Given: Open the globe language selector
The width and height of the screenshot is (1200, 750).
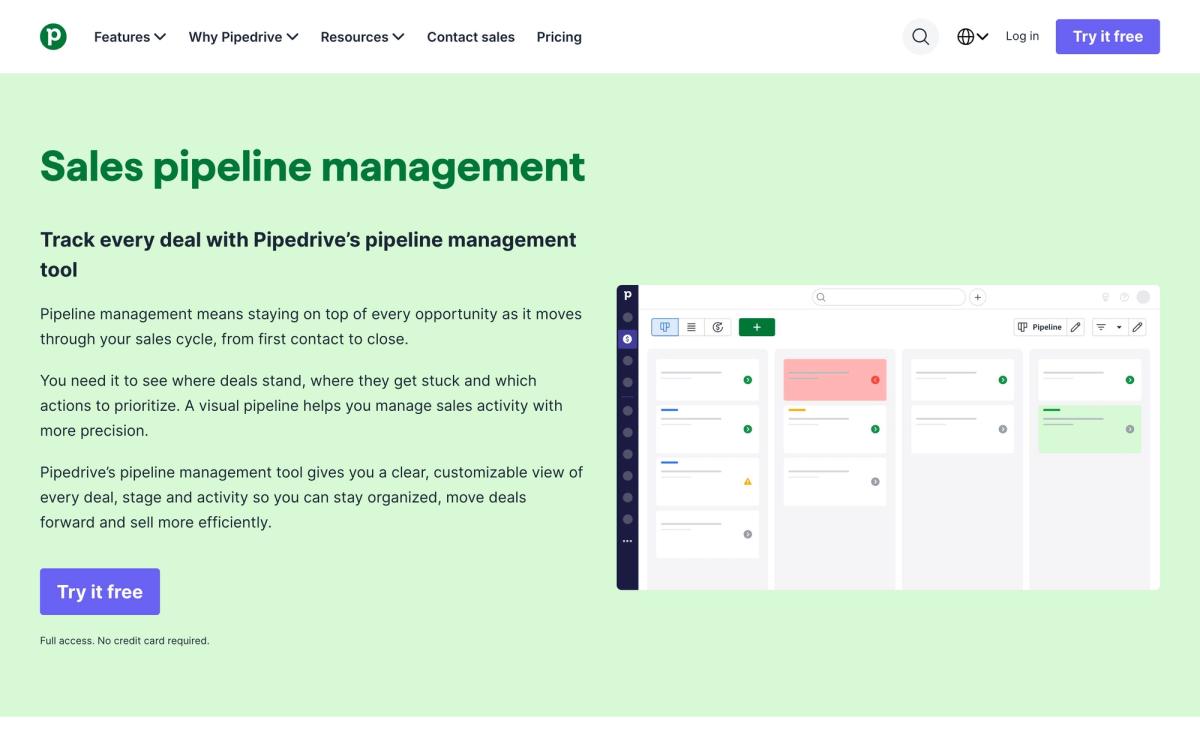Looking at the screenshot, I should coord(972,37).
